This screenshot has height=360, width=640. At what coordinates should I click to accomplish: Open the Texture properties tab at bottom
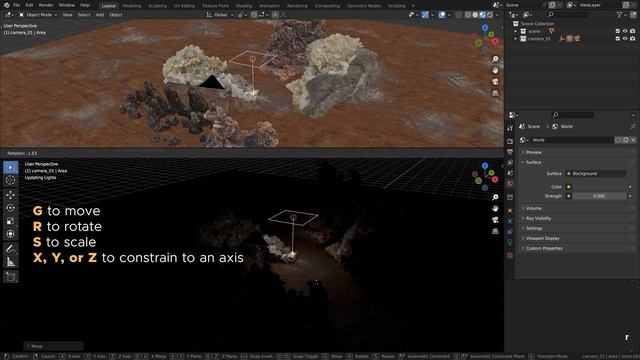coord(510,256)
